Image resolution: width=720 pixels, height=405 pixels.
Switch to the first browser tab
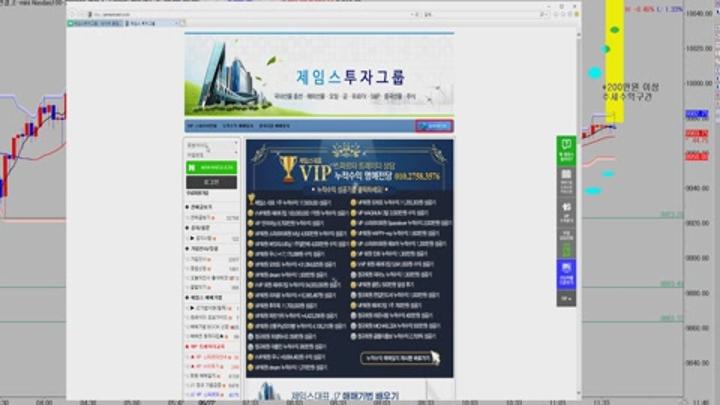click(x=95, y=23)
